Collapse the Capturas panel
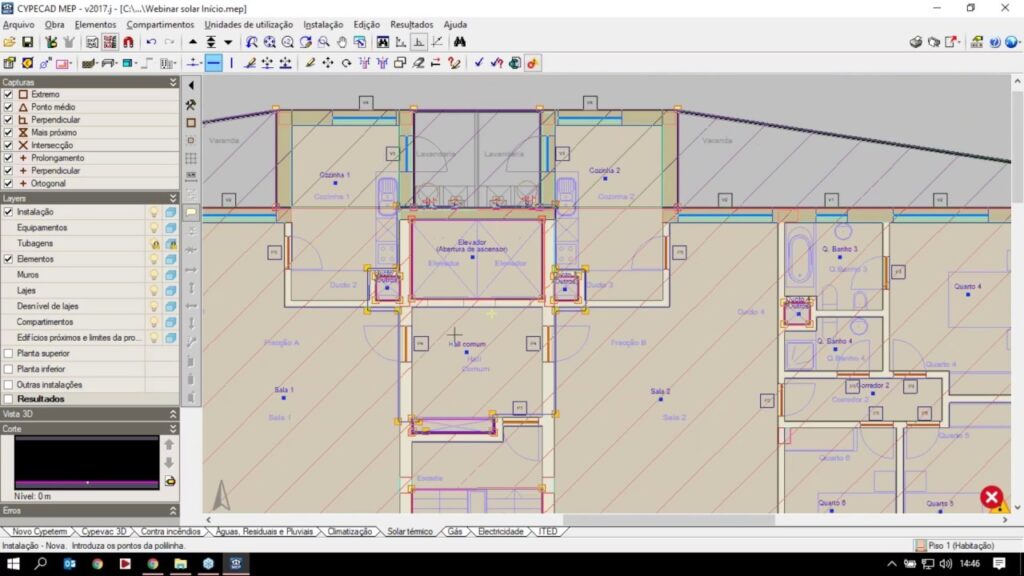 pyautogui.click(x=173, y=82)
